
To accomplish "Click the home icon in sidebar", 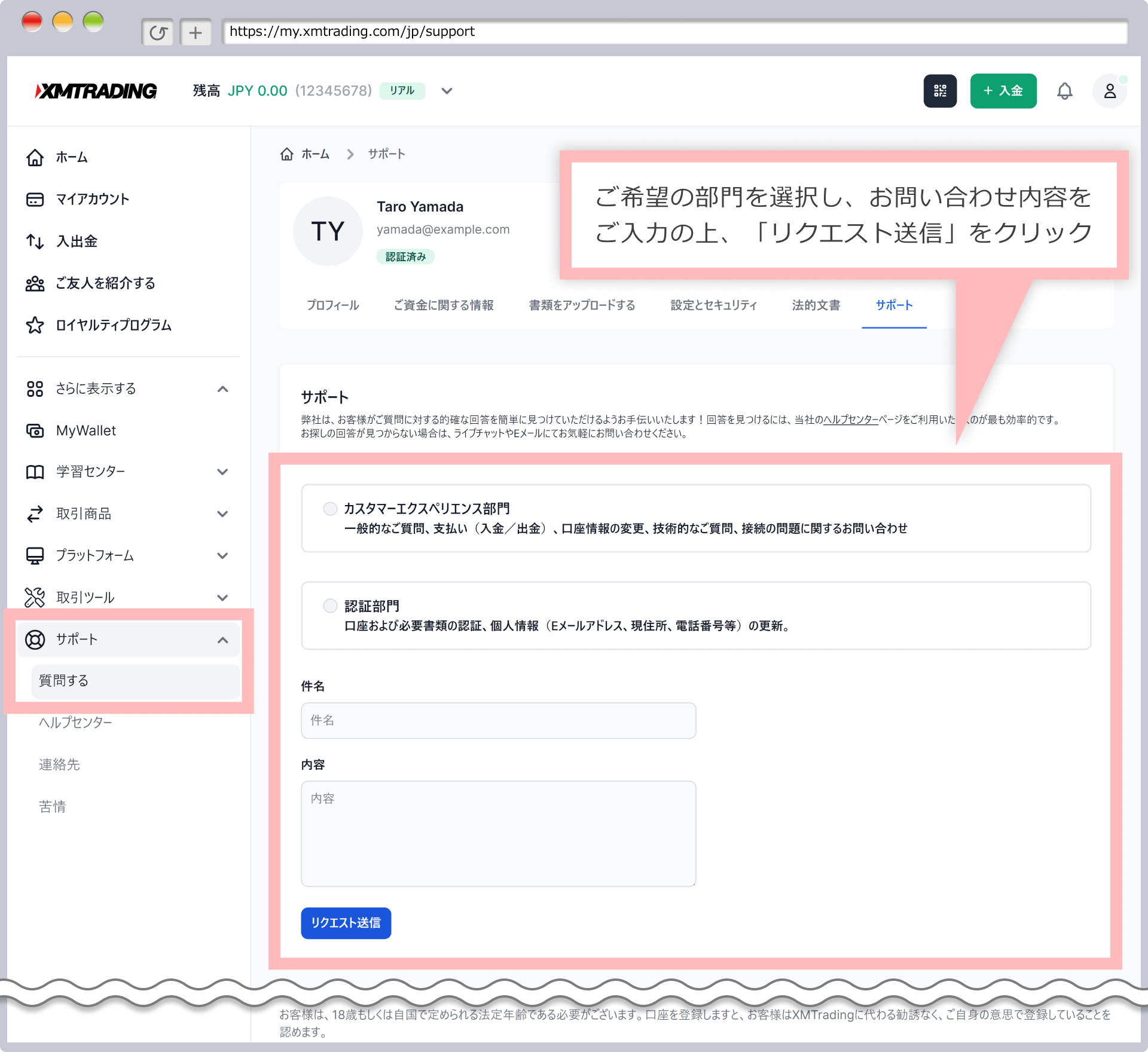I will pos(35,157).
